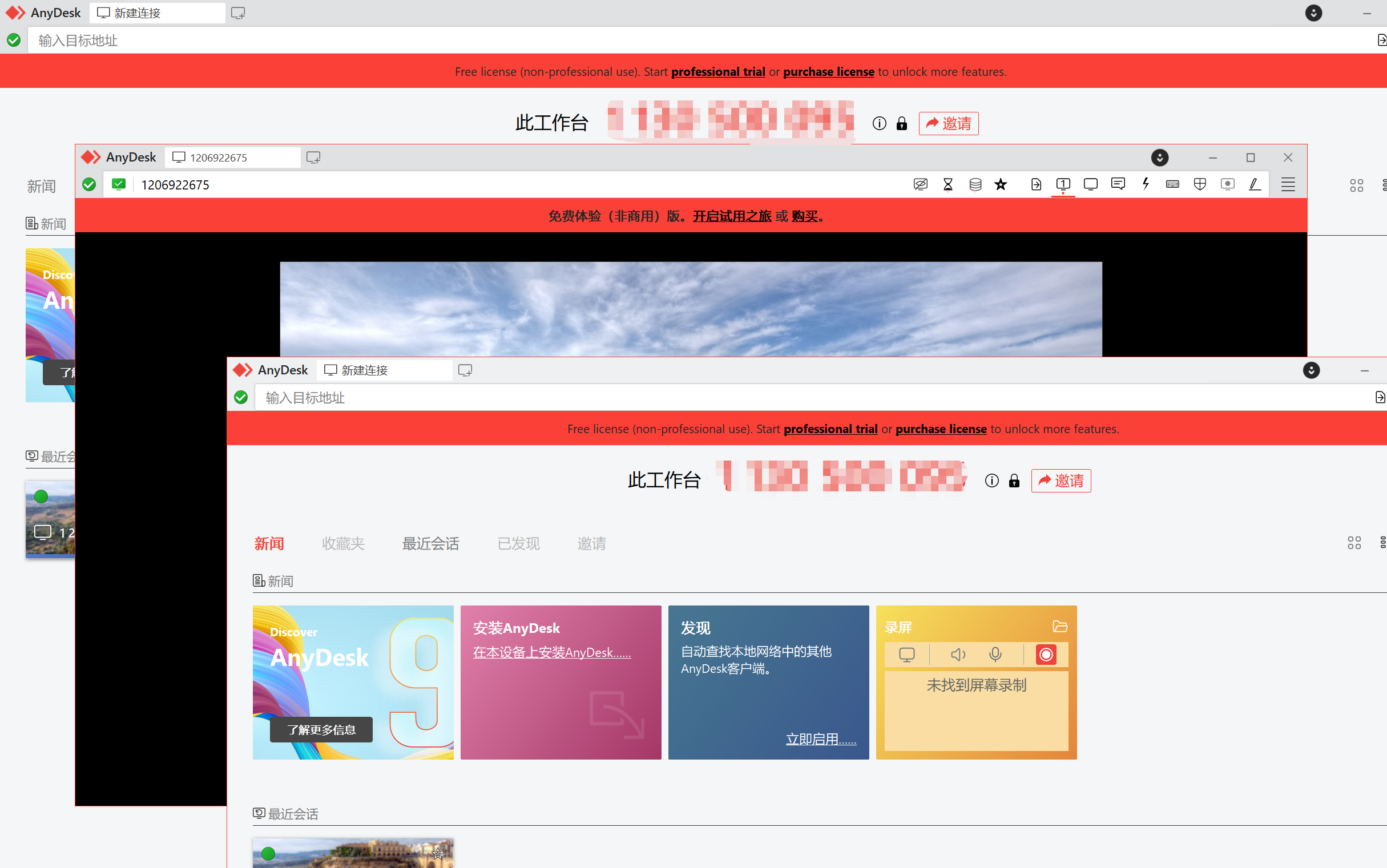Switch to 收藏夹 tab
This screenshot has height=868, width=1387.
[x=343, y=543]
